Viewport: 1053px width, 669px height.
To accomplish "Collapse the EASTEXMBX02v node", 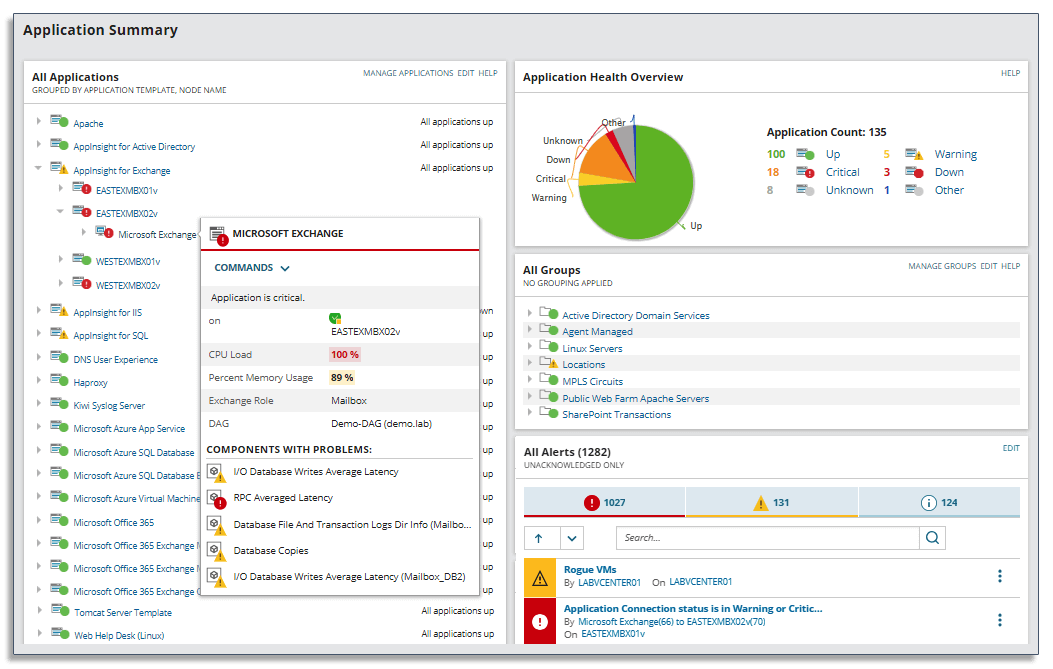I will (60, 211).
